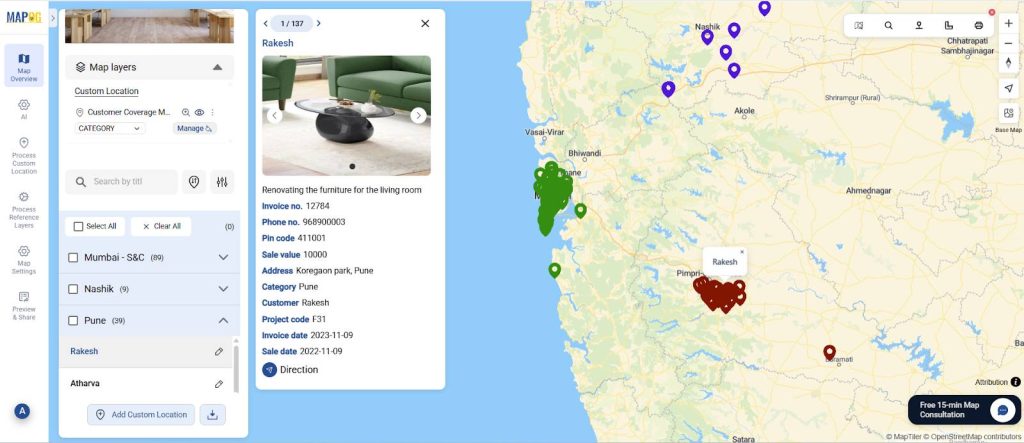This screenshot has width=1024, height=443.
Task: Click the Attribution info icon
Action: [1016, 382]
